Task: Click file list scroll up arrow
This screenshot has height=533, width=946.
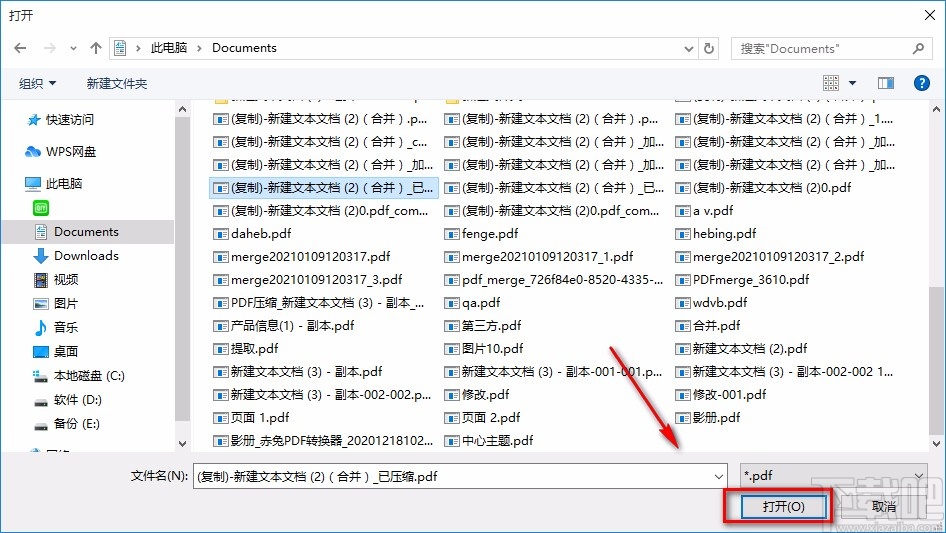Action: click(936, 109)
